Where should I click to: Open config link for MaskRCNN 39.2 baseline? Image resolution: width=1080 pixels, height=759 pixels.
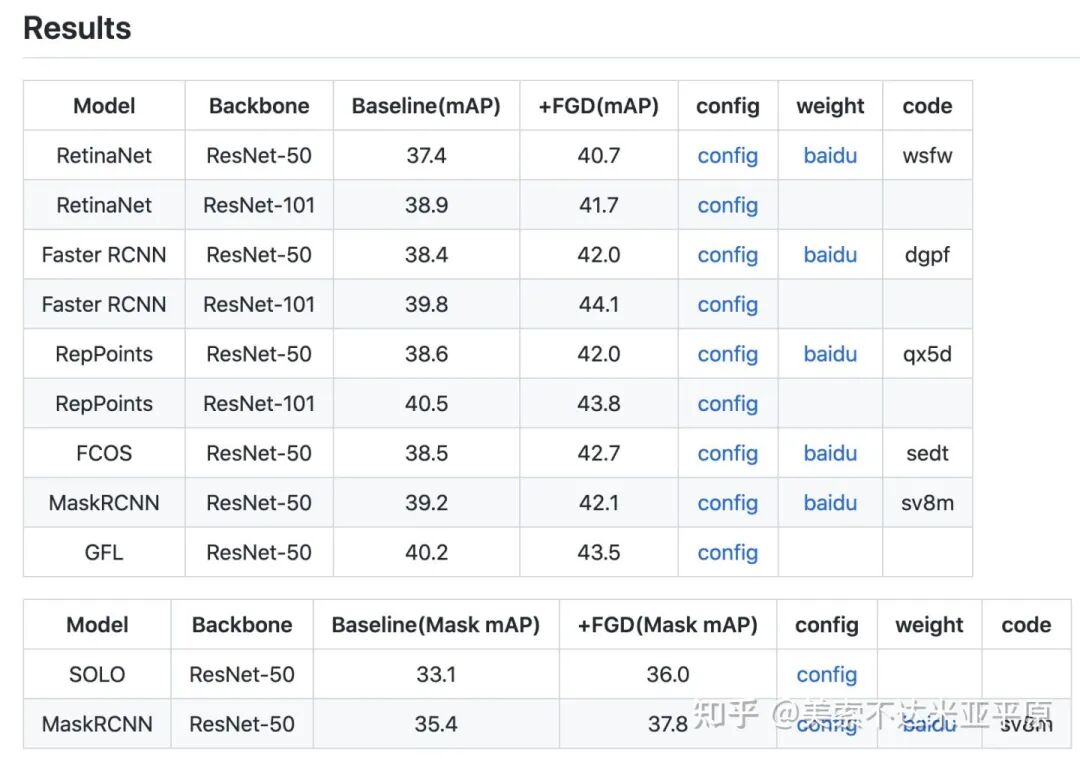(x=727, y=503)
